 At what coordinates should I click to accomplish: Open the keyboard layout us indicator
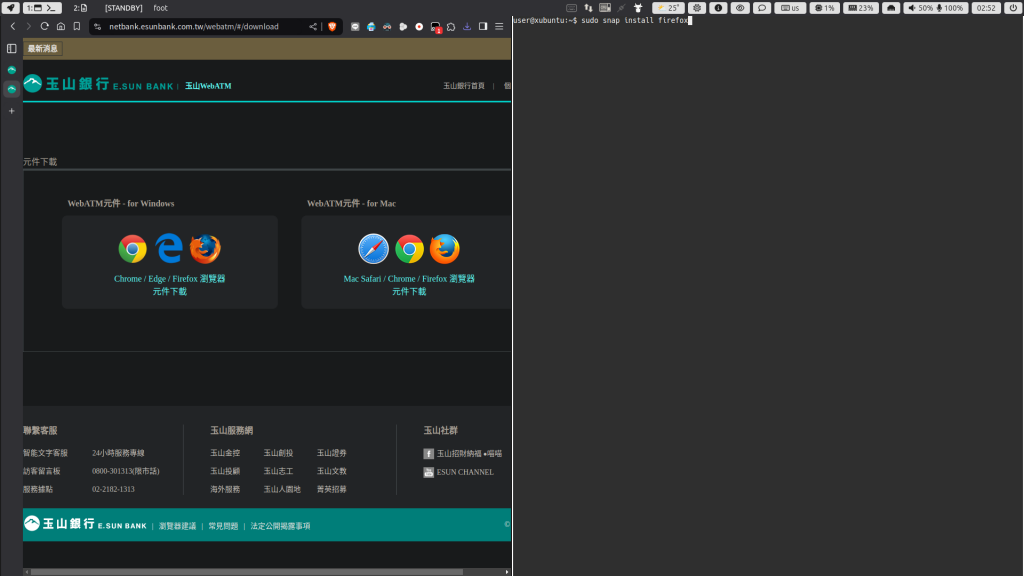click(x=790, y=8)
